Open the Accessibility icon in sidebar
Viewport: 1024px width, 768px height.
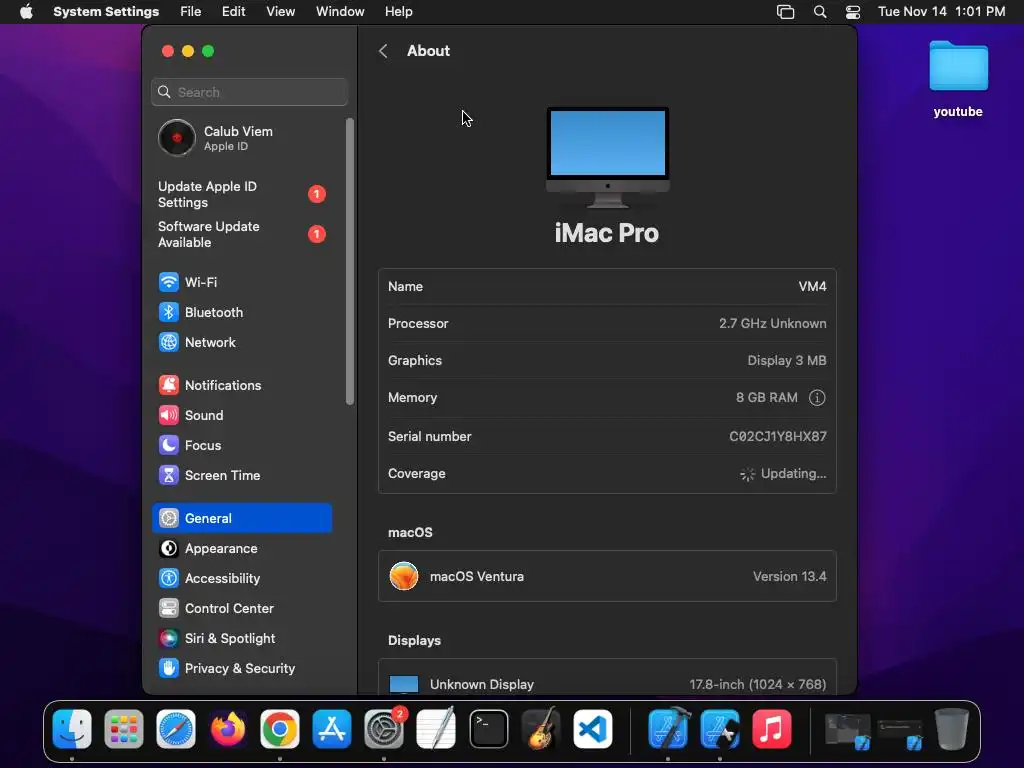[x=168, y=579]
